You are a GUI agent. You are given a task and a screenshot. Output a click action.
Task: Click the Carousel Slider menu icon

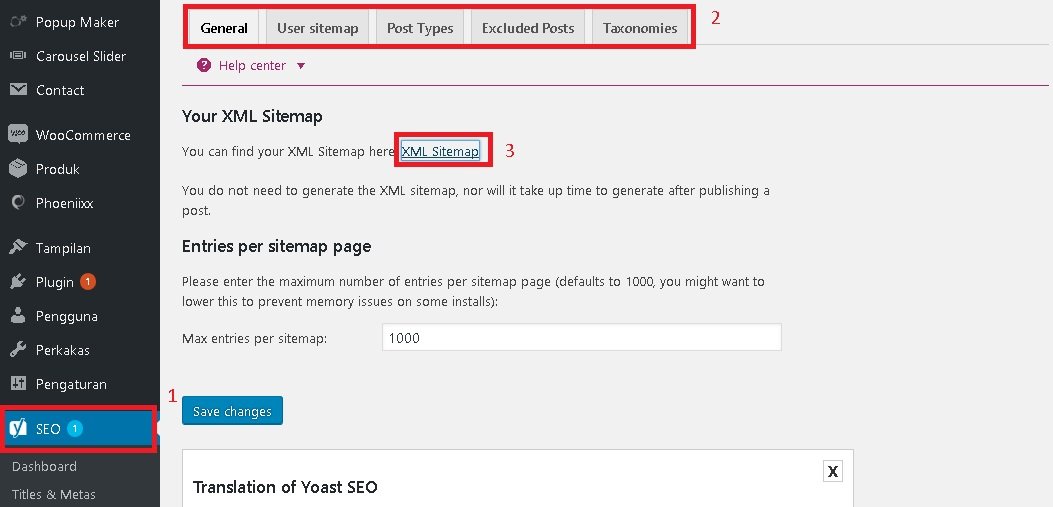click(18, 56)
